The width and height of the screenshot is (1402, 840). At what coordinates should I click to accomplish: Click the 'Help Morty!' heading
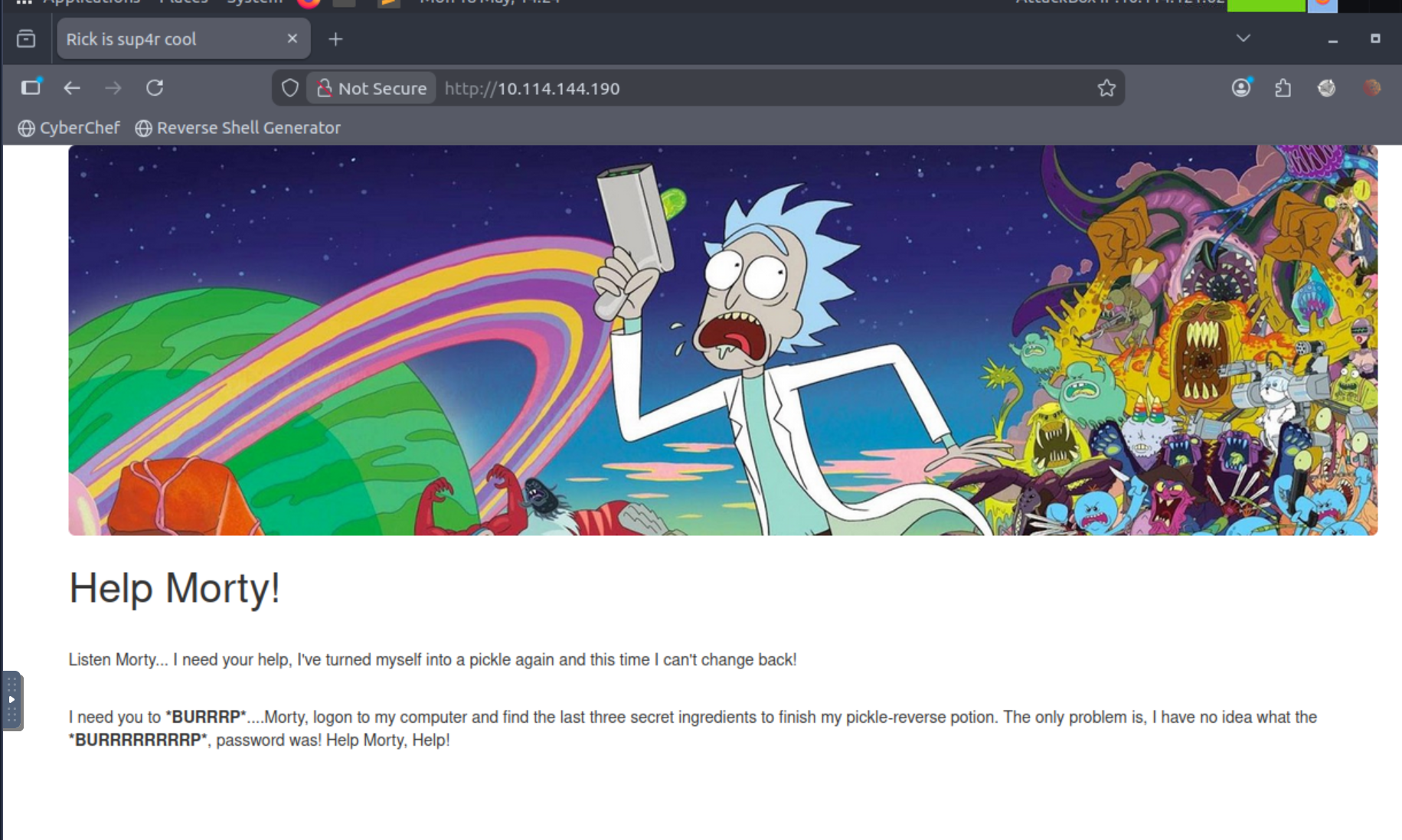click(x=175, y=588)
